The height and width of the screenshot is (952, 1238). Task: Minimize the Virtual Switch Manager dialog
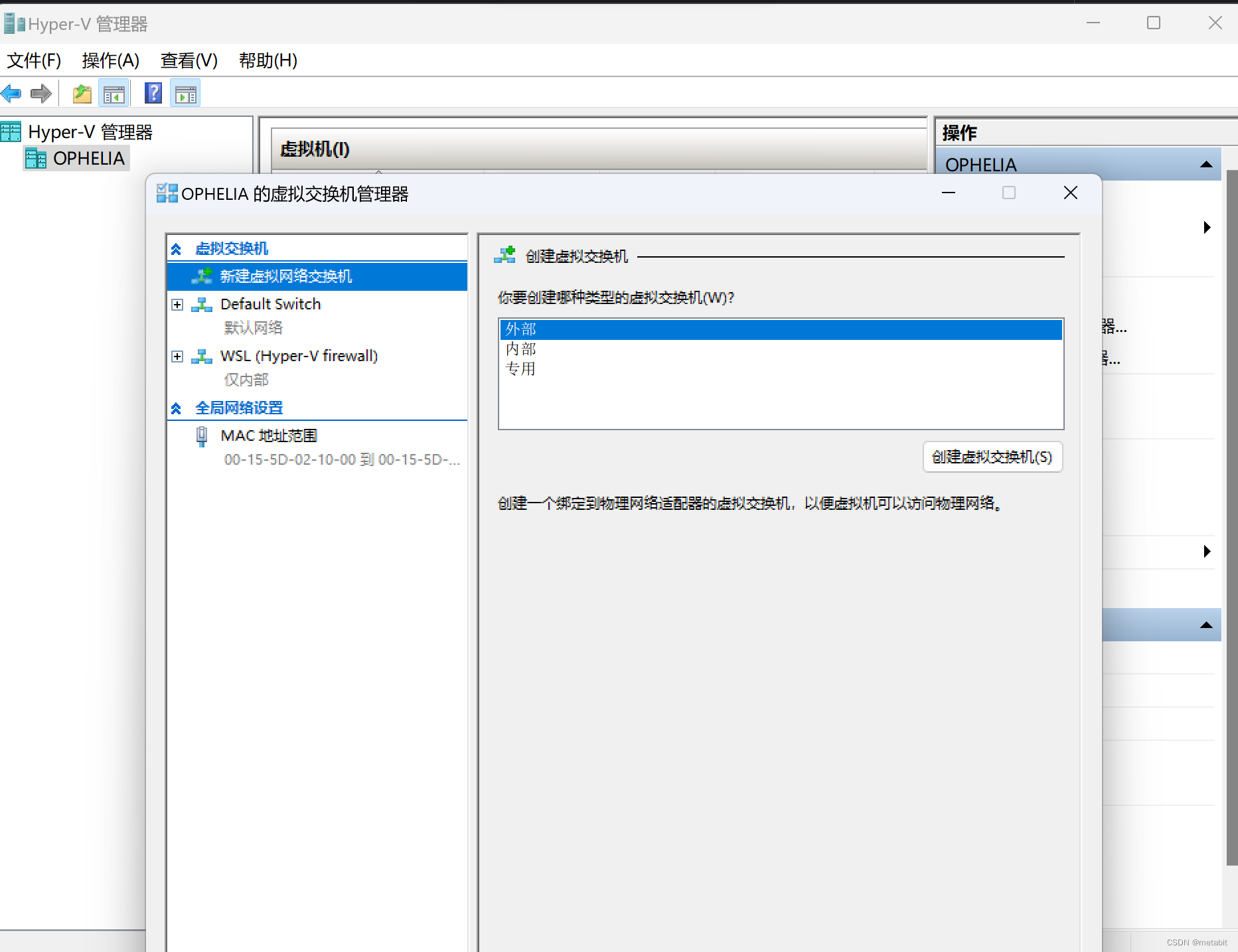[949, 193]
